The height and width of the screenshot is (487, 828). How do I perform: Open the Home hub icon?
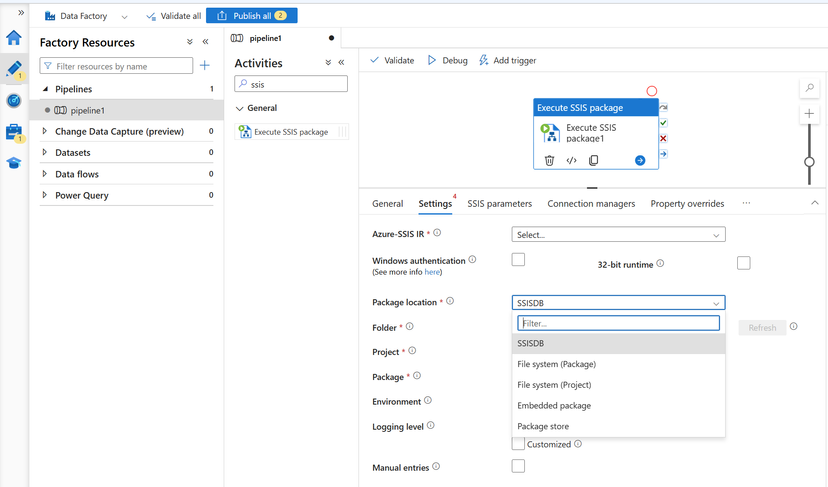tap(14, 38)
